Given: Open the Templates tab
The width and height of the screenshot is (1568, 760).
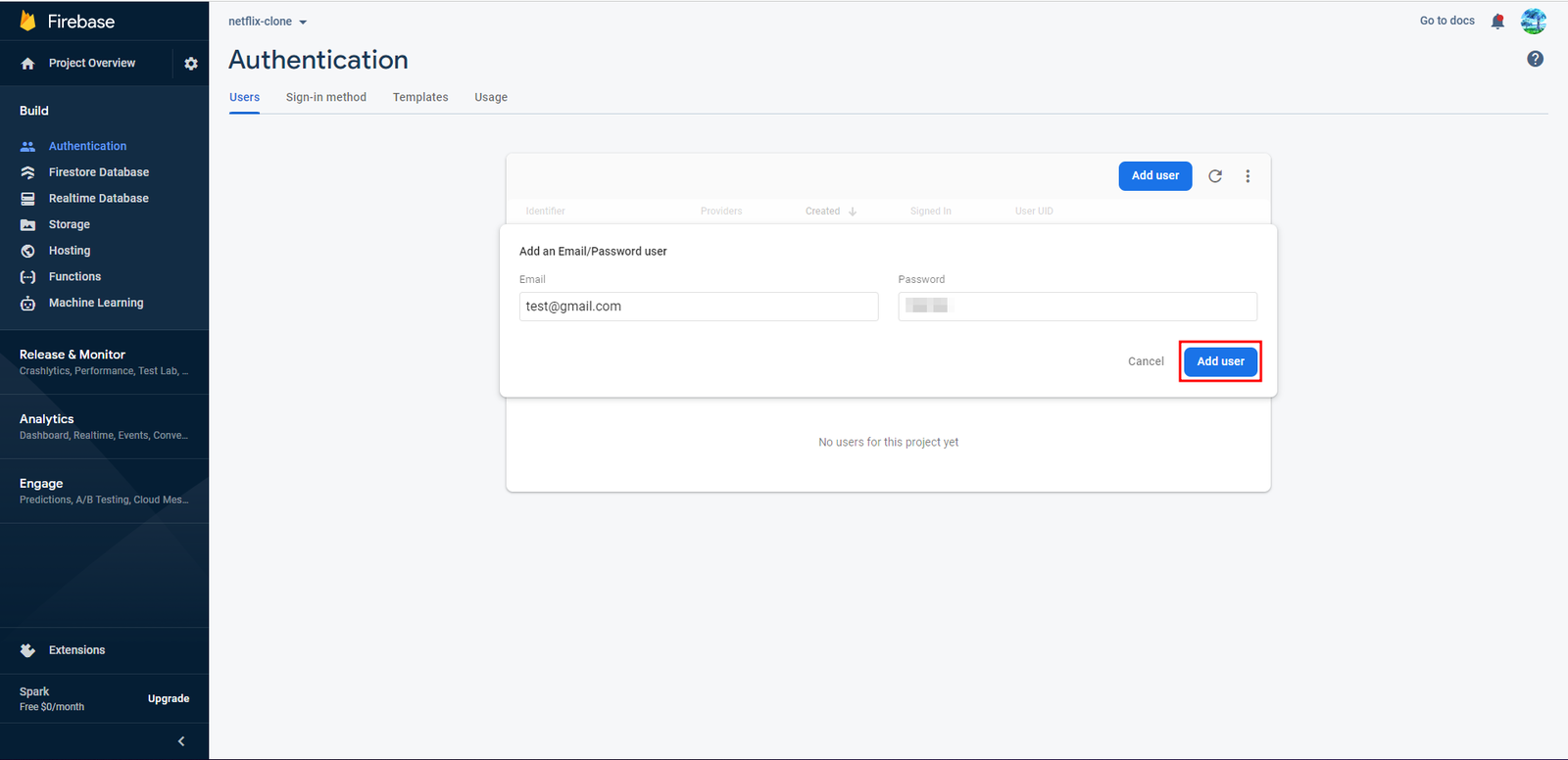Looking at the screenshot, I should click(x=420, y=97).
